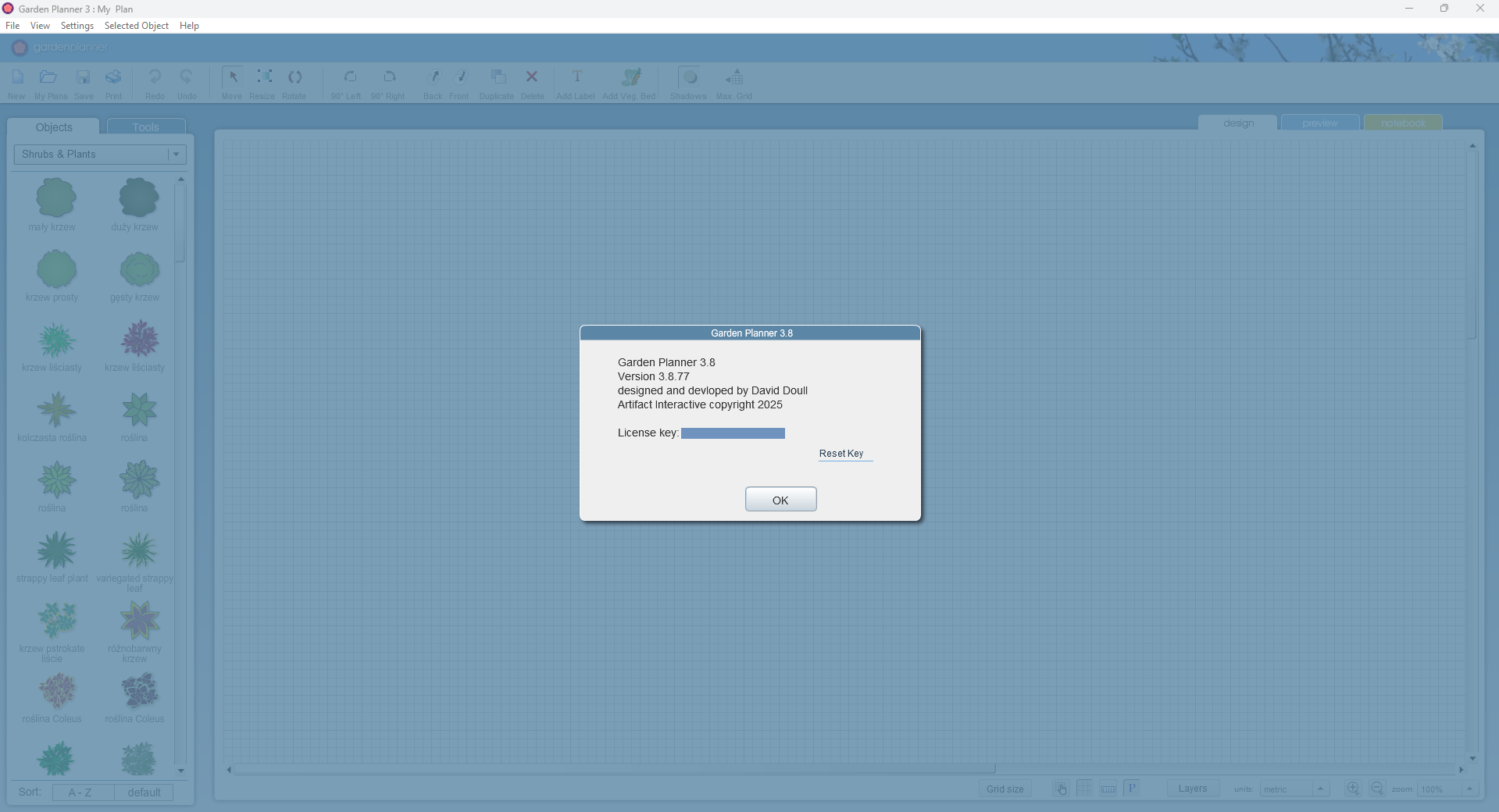The height and width of the screenshot is (812, 1499).
Task: Open the View menu
Action: pyautogui.click(x=40, y=26)
